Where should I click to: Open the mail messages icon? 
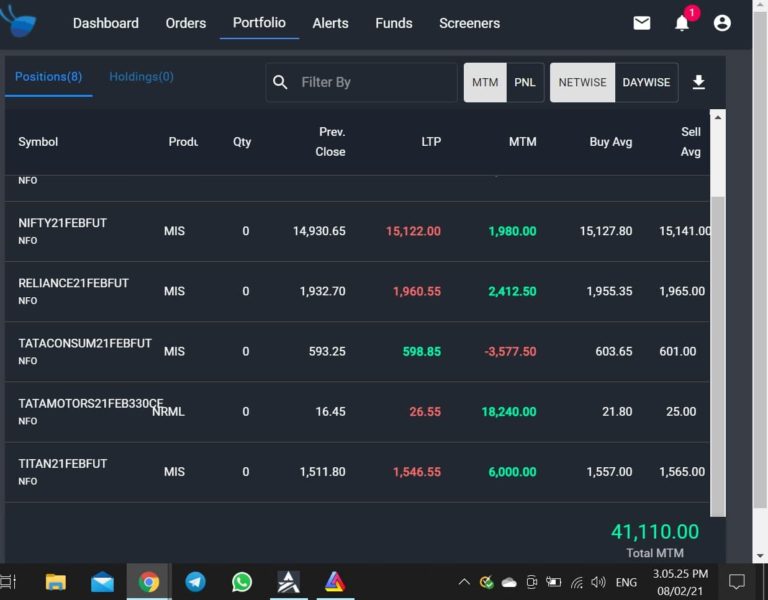[x=642, y=23]
